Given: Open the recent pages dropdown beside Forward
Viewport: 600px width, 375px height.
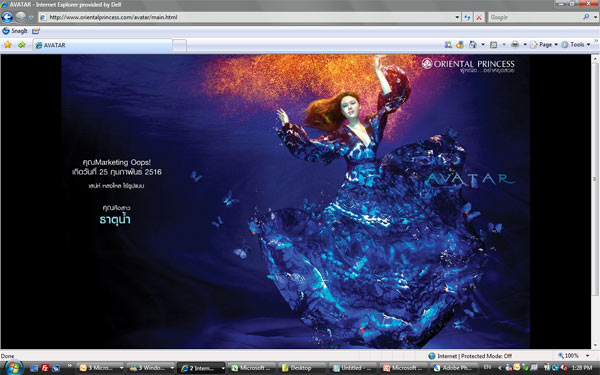Looking at the screenshot, I should pos(31,17).
